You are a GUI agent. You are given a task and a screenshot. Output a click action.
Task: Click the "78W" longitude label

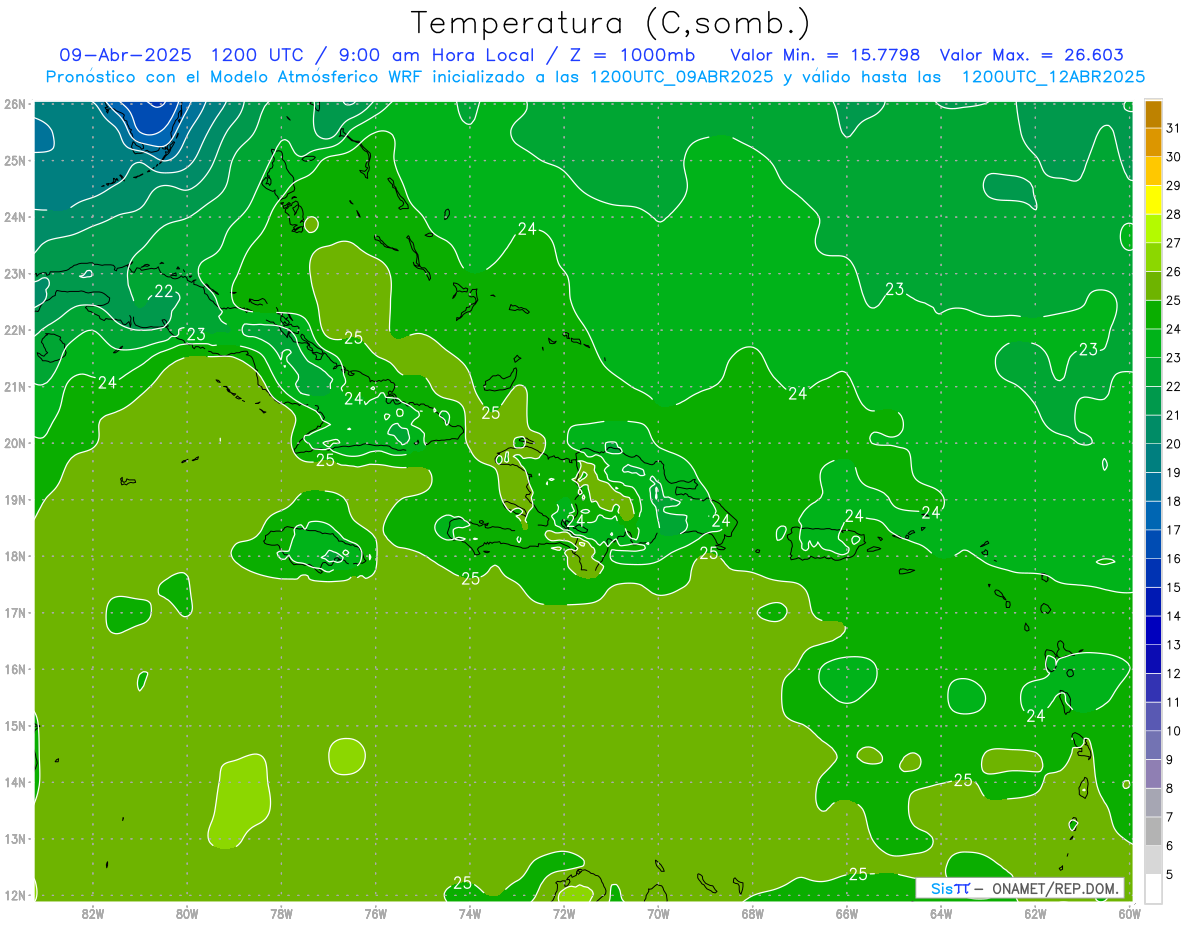(x=281, y=913)
